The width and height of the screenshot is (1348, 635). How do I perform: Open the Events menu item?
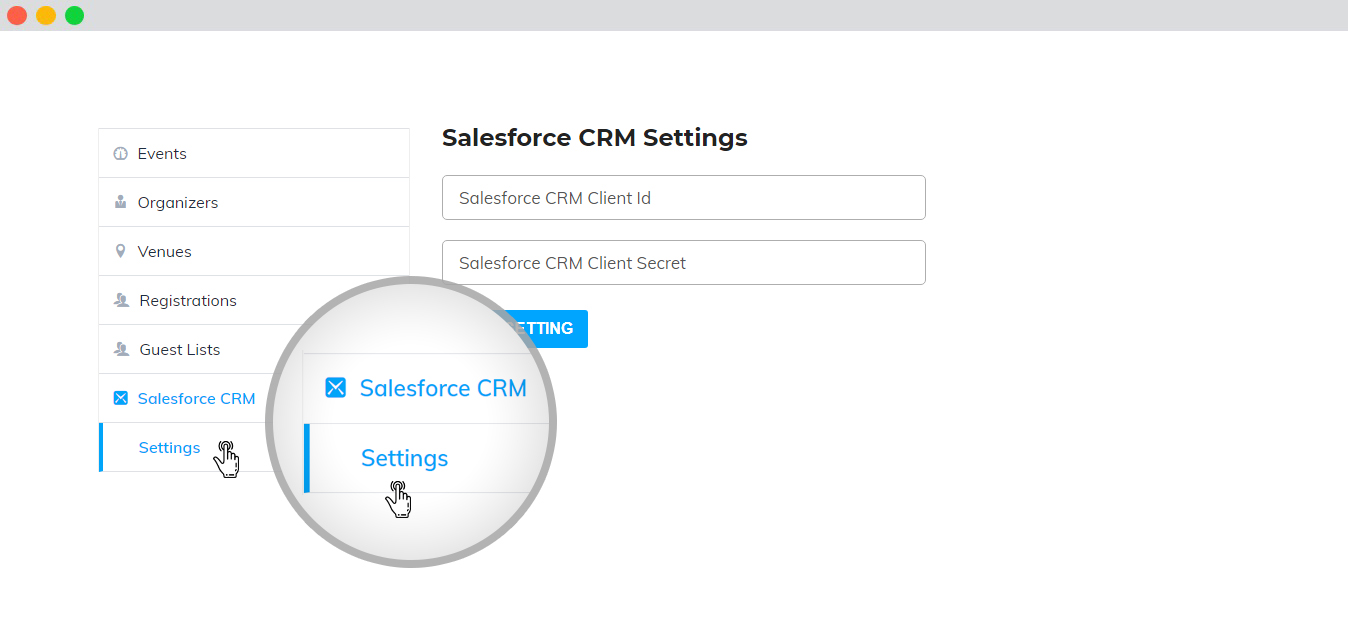[254, 153]
